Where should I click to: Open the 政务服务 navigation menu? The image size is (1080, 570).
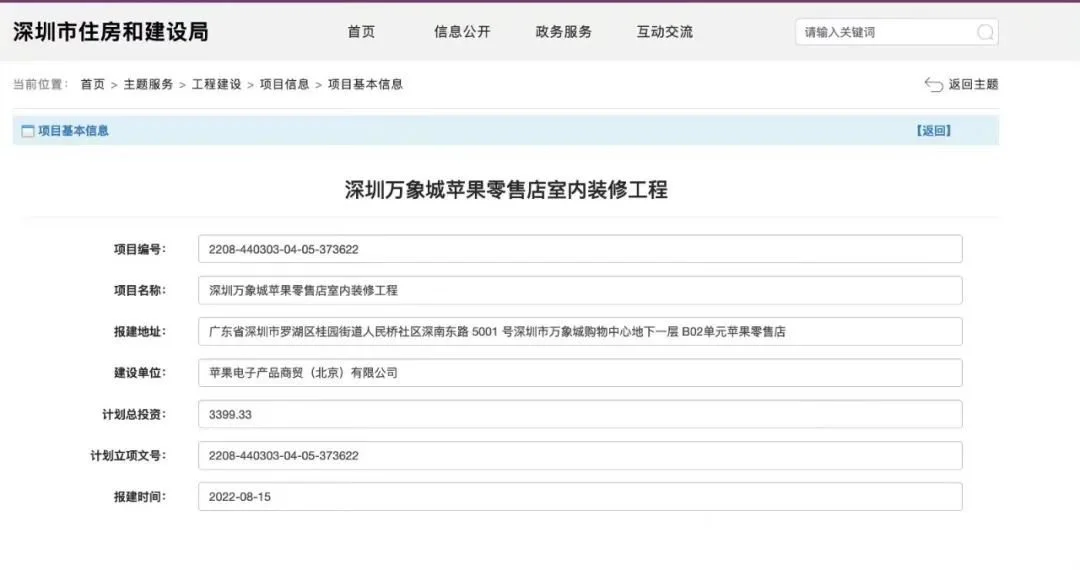tap(563, 32)
